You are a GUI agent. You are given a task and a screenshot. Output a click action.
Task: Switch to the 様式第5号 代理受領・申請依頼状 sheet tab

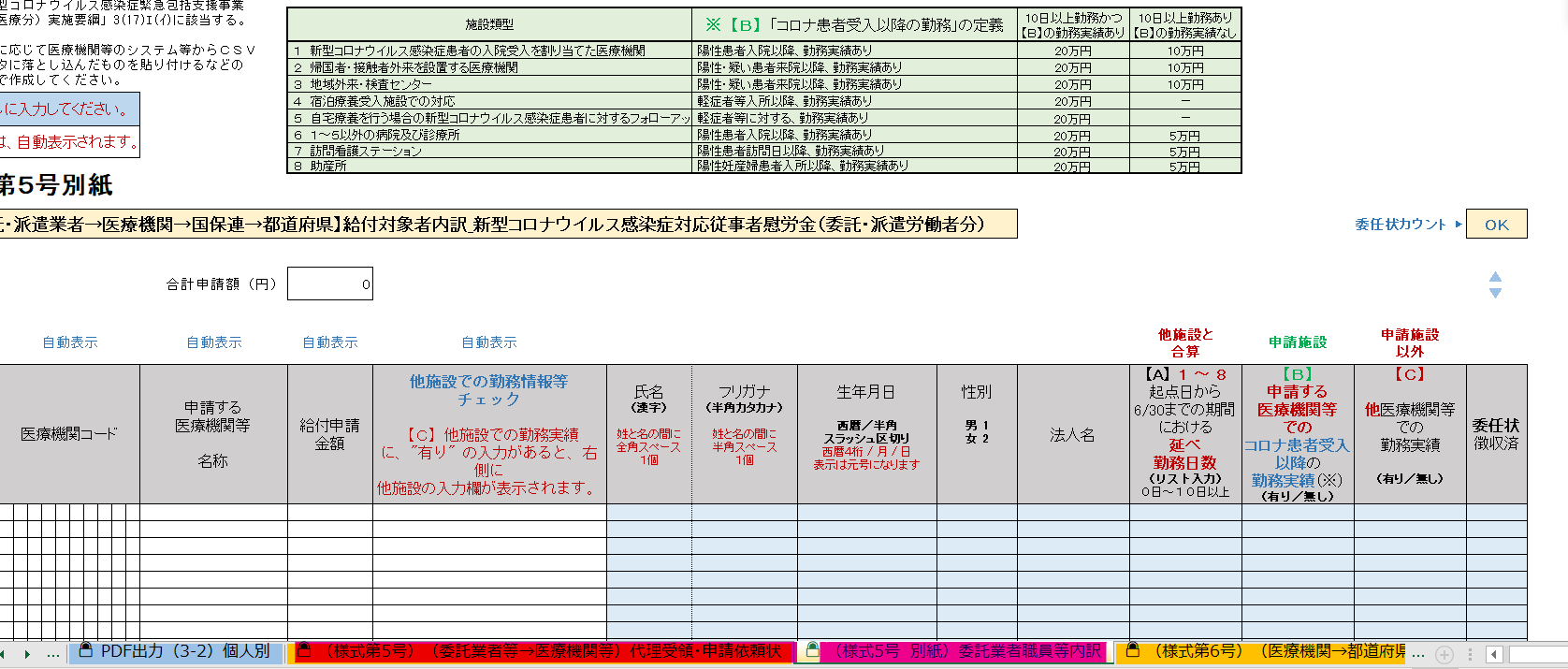541,651
